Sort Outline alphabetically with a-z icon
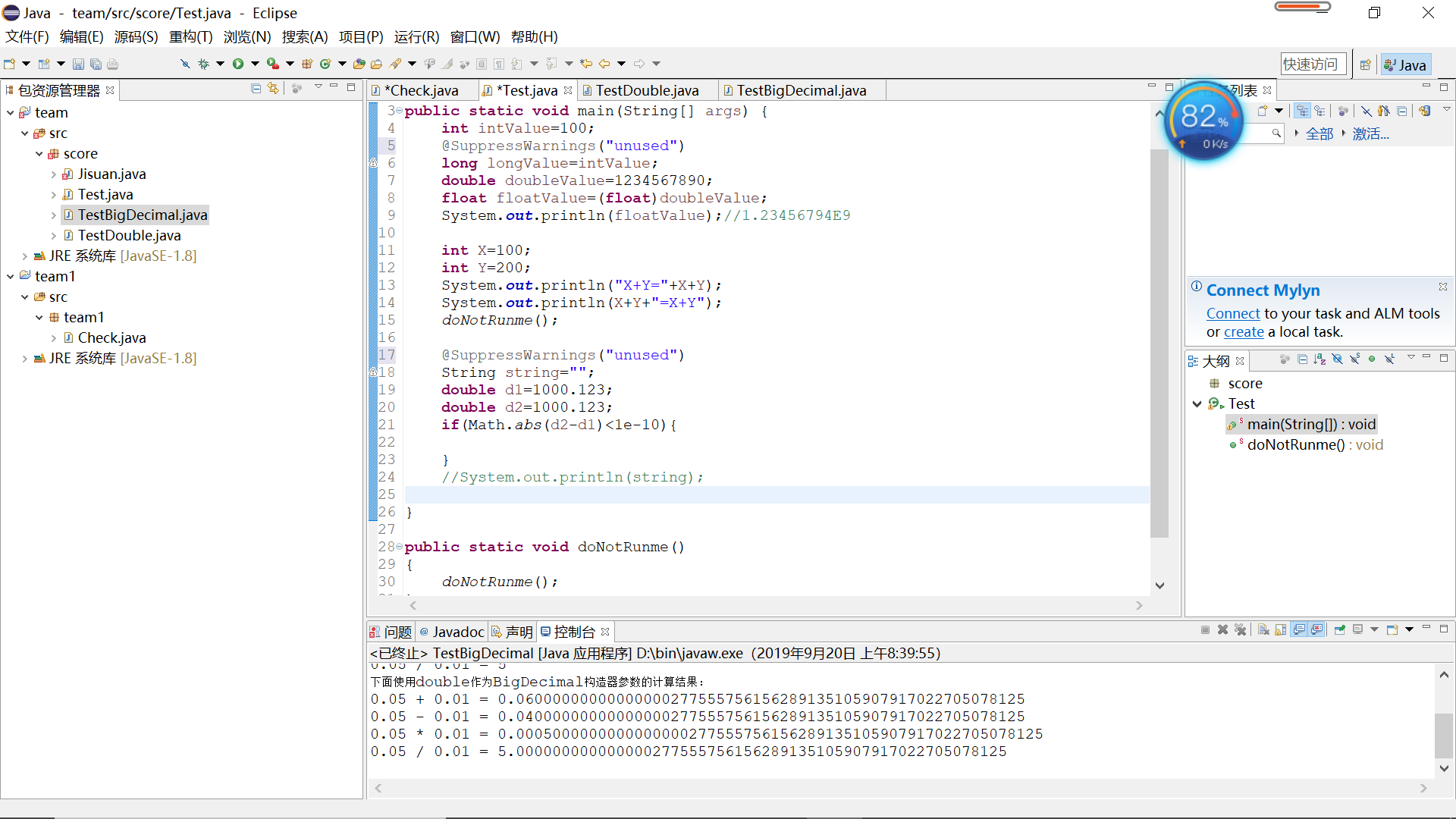This screenshot has height=819, width=1456. [1319, 359]
